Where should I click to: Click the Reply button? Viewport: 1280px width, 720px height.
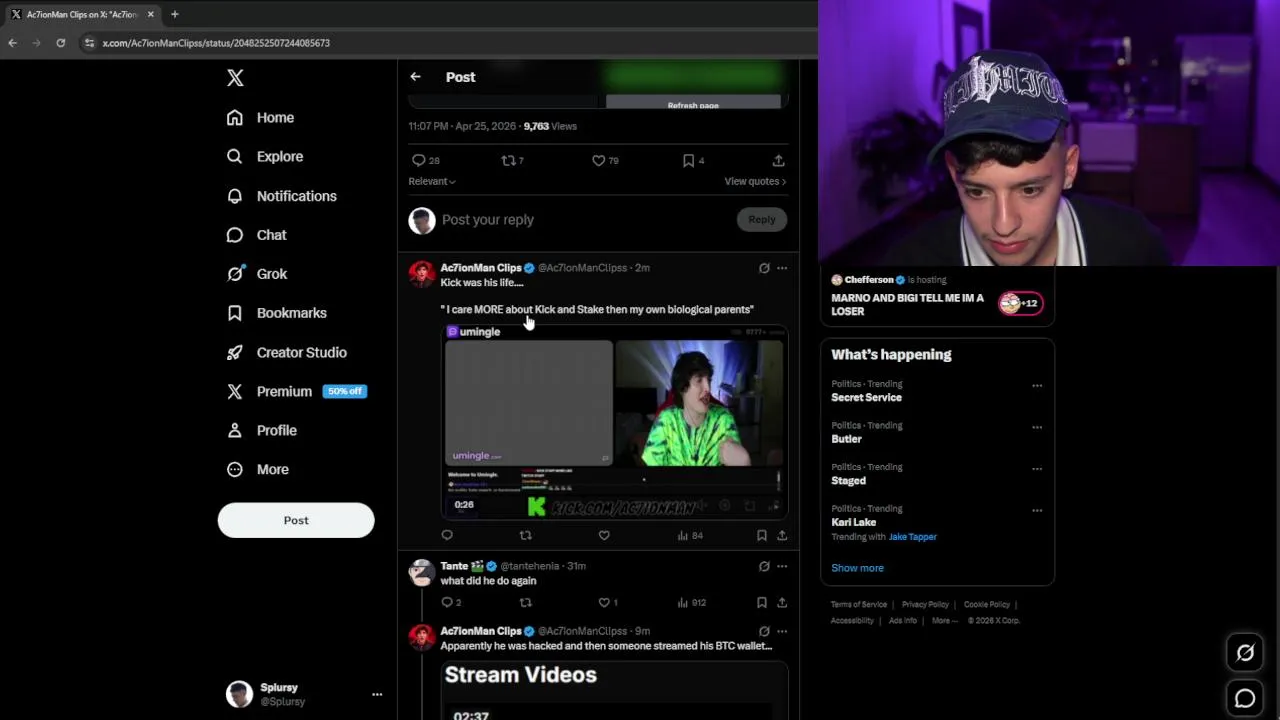[x=762, y=220]
